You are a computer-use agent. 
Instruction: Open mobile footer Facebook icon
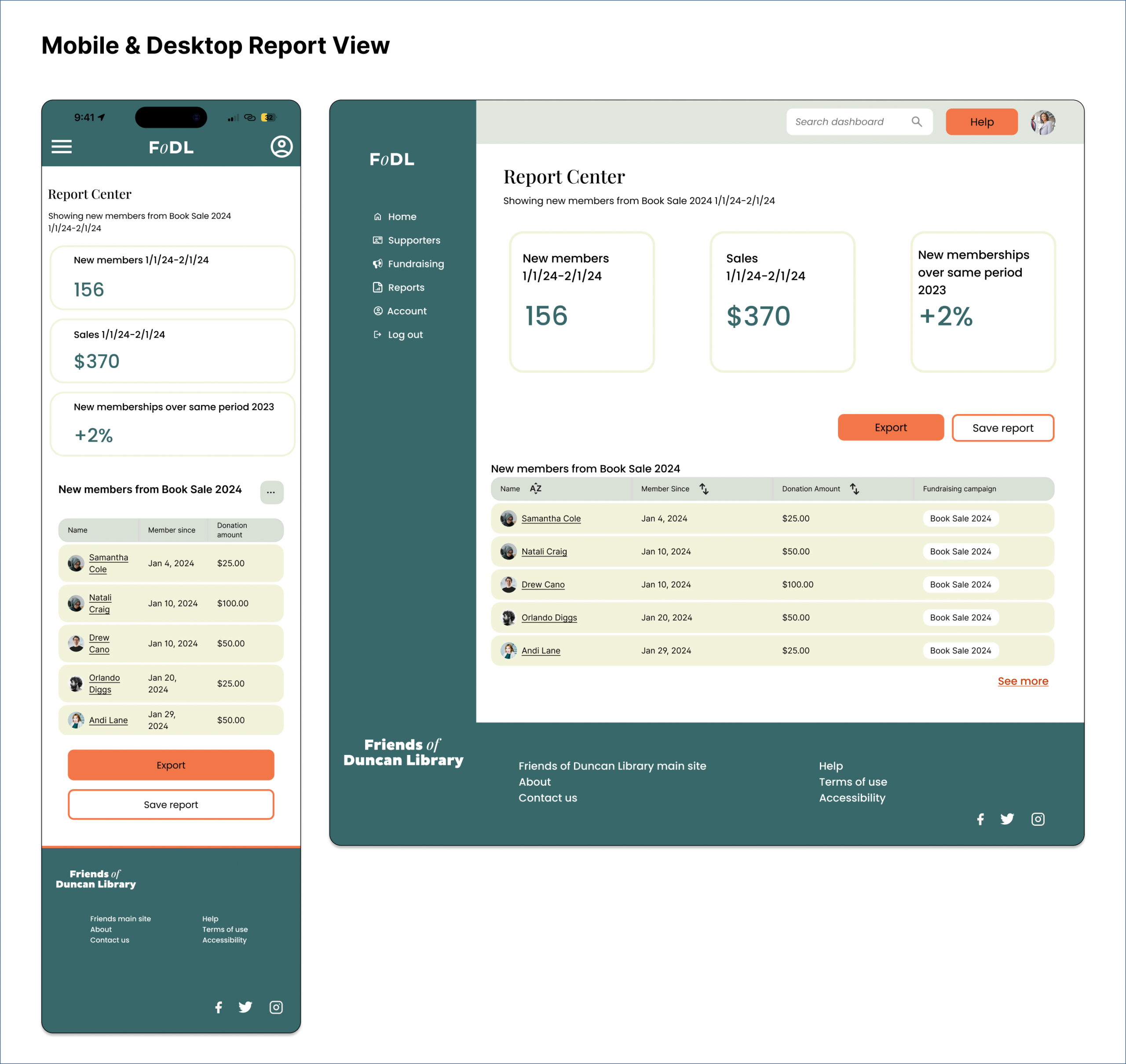tap(219, 1007)
